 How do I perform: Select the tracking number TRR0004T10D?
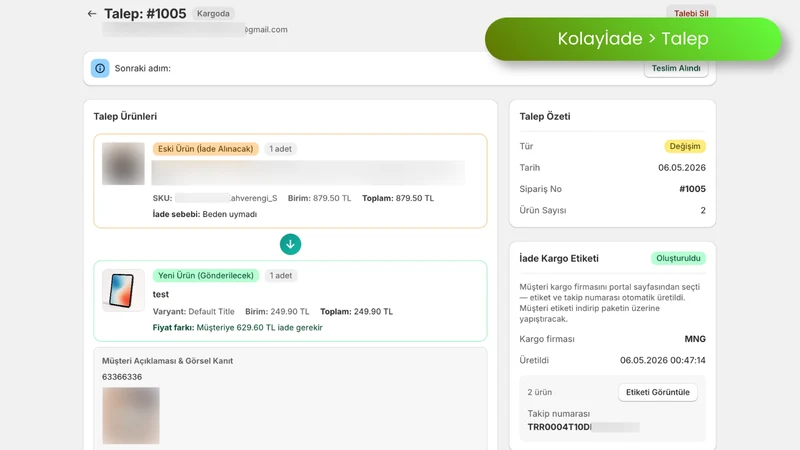tap(560, 427)
